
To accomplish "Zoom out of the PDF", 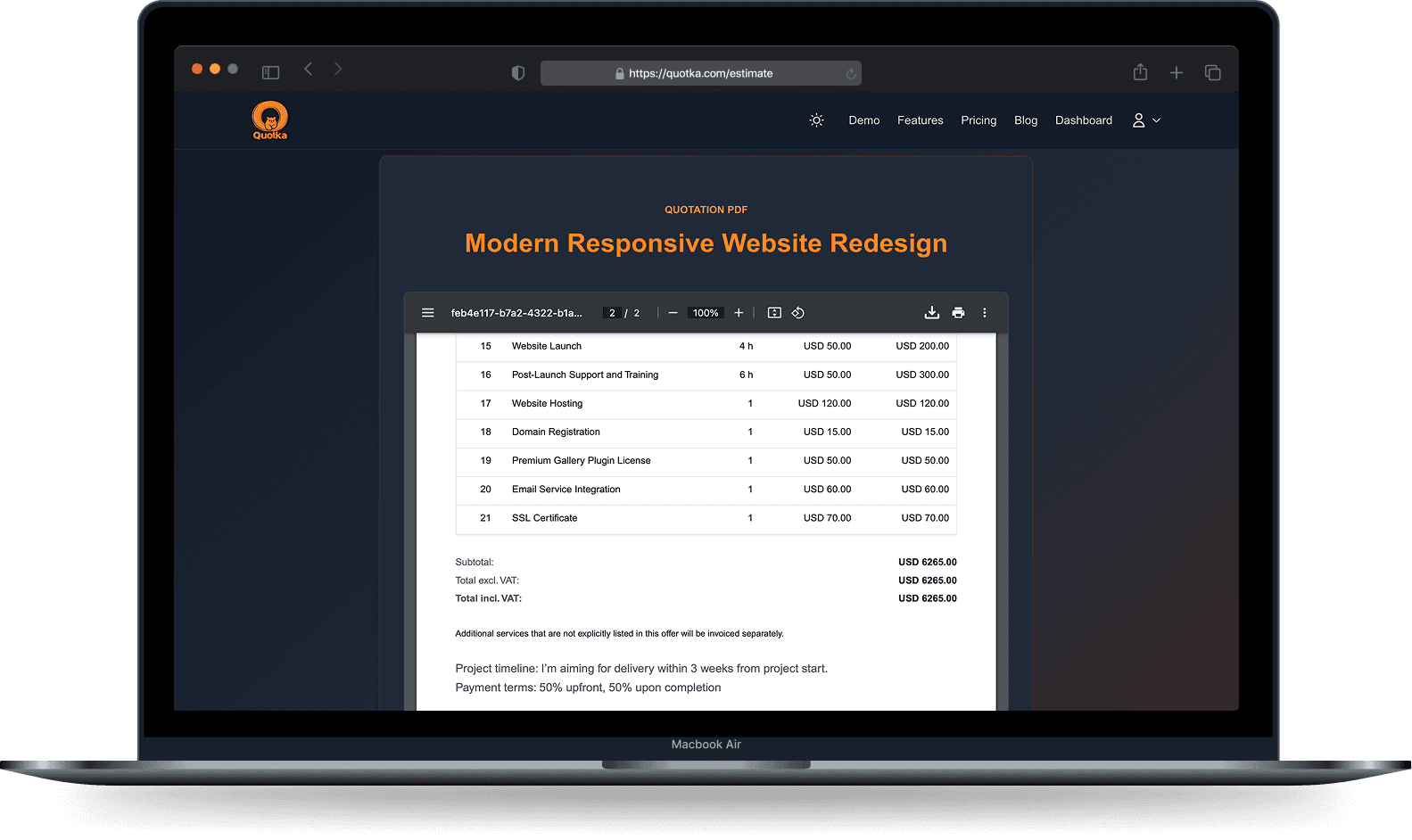I will pyautogui.click(x=673, y=313).
